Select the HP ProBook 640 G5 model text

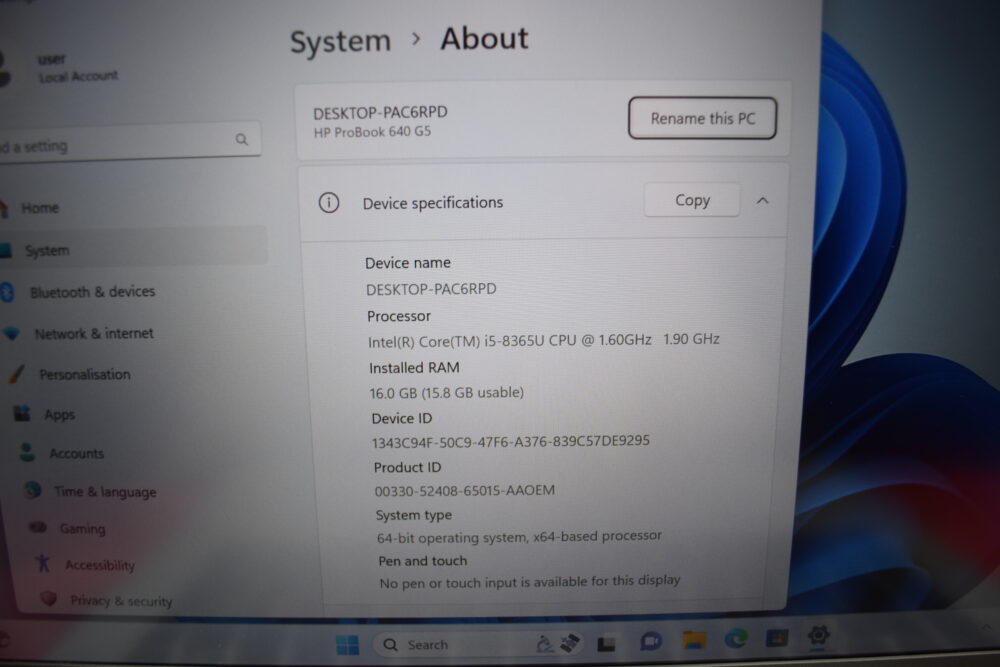(372, 132)
